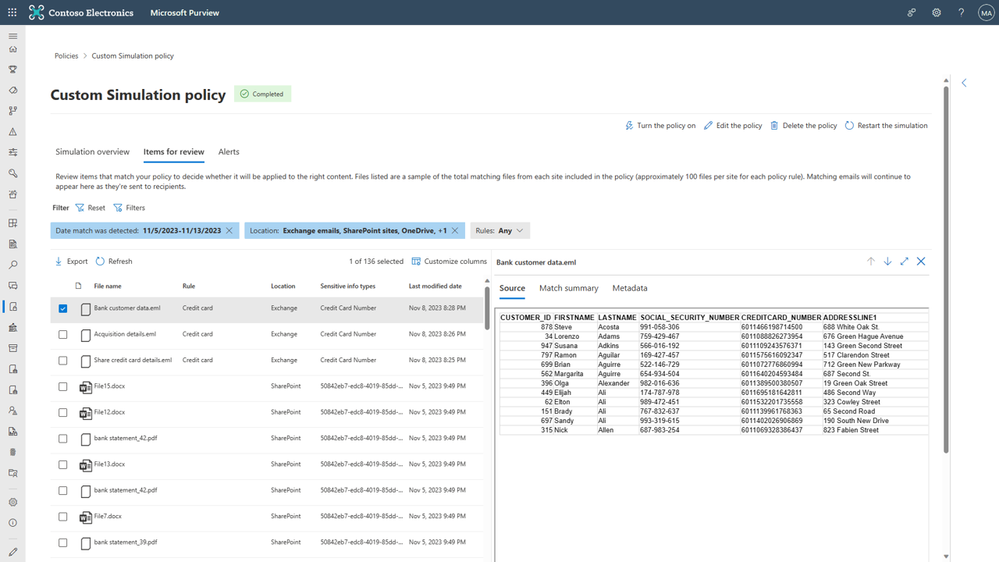Open Customize columns
Image resolution: width=999 pixels, height=562 pixels.
449,261
